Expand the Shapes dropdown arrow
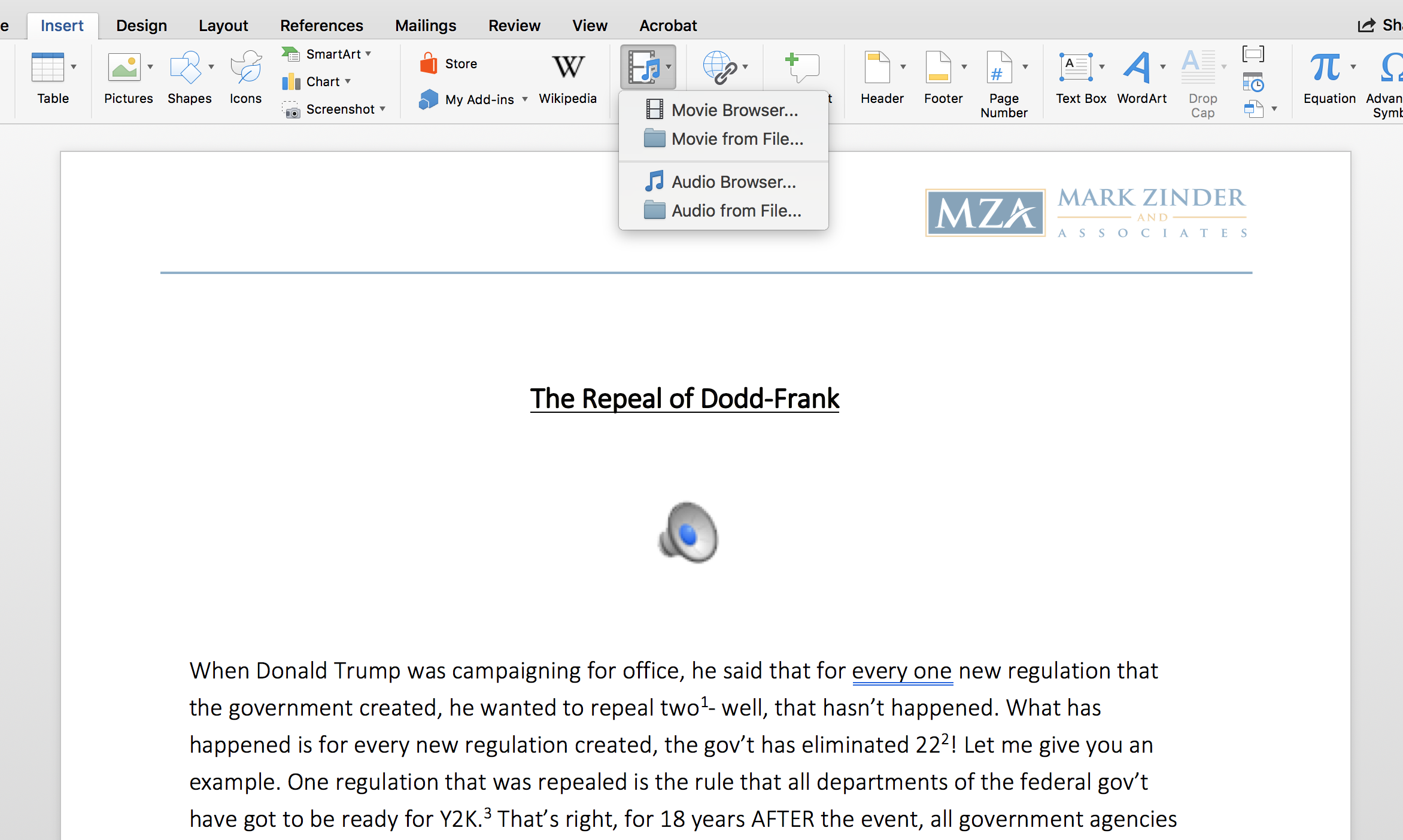Image resolution: width=1403 pixels, height=840 pixels. [211, 66]
